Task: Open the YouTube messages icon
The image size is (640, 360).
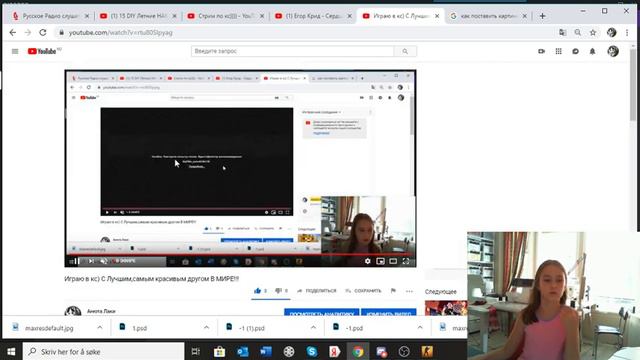Action: [576, 51]
